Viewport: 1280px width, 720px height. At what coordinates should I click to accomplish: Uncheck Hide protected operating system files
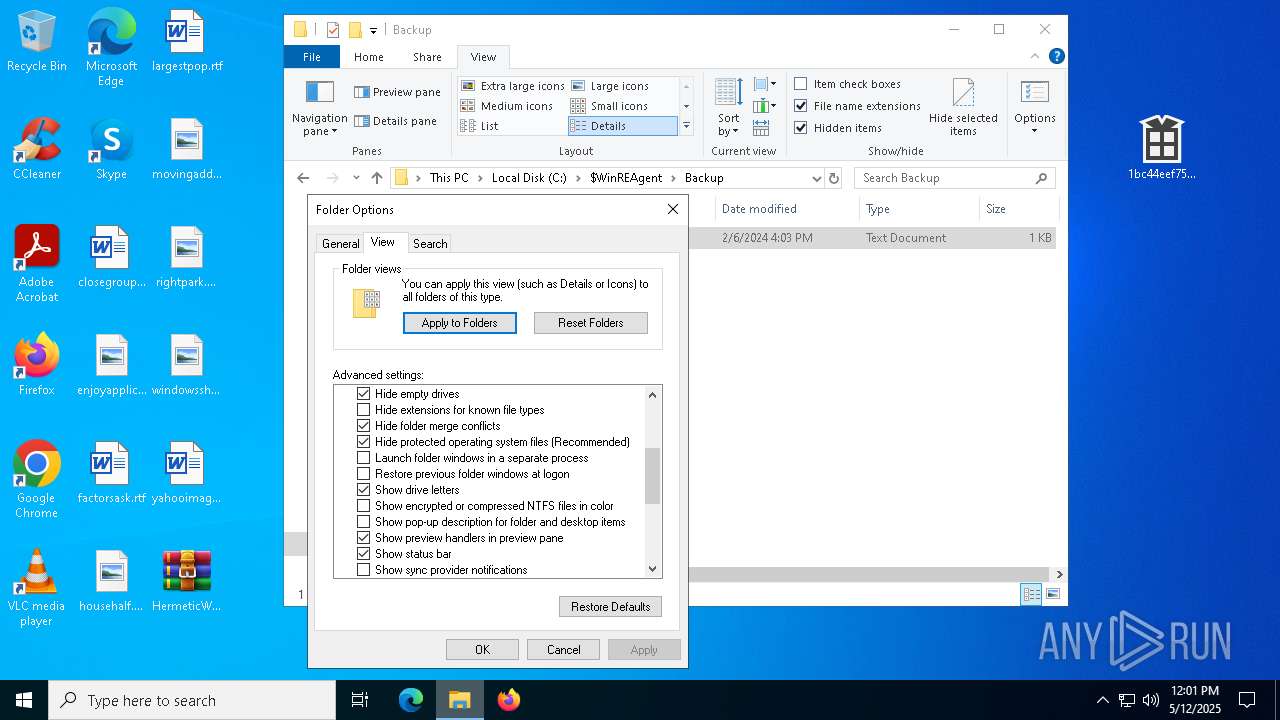(364, 442)
